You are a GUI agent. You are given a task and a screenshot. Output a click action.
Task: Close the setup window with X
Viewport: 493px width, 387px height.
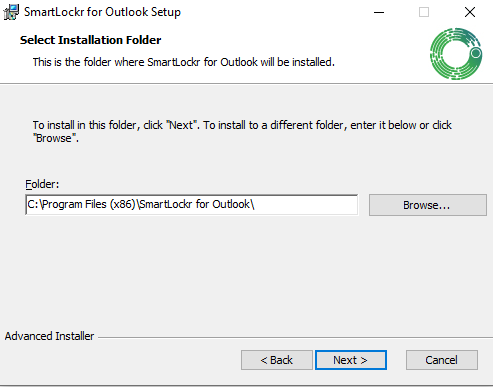470,12
